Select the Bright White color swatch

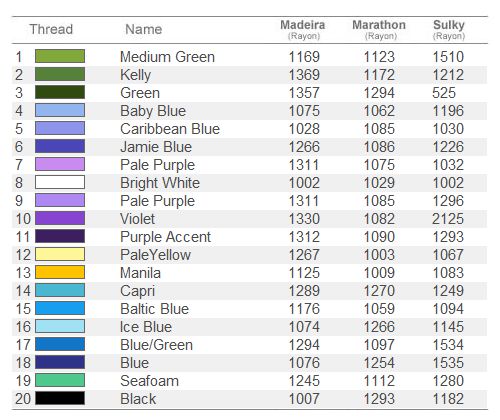click(x=60, y=182)
